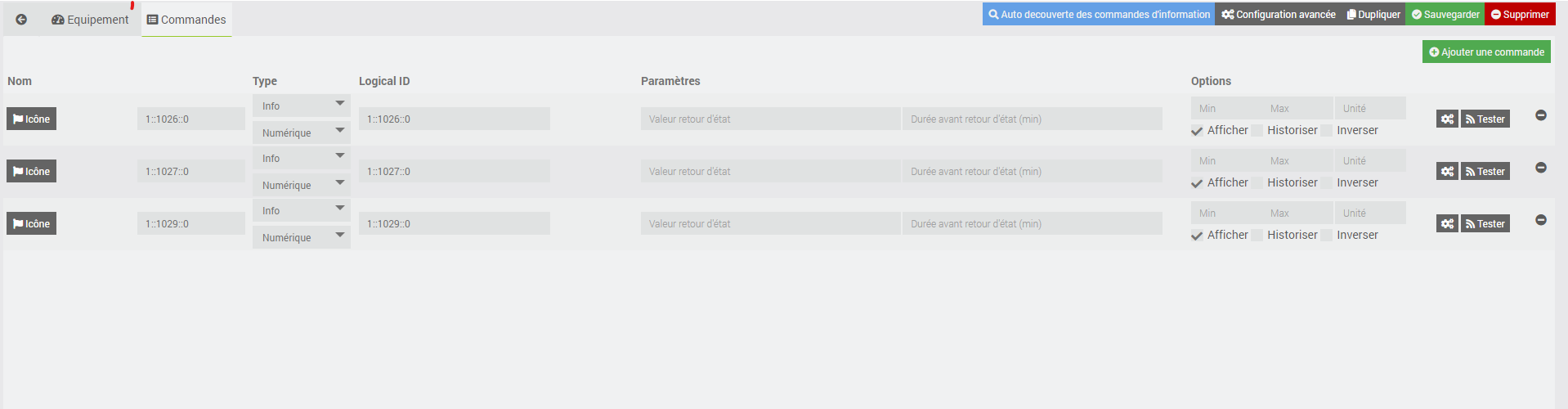Remove command 1::1026::0 with minus icon

[1540, 115]
